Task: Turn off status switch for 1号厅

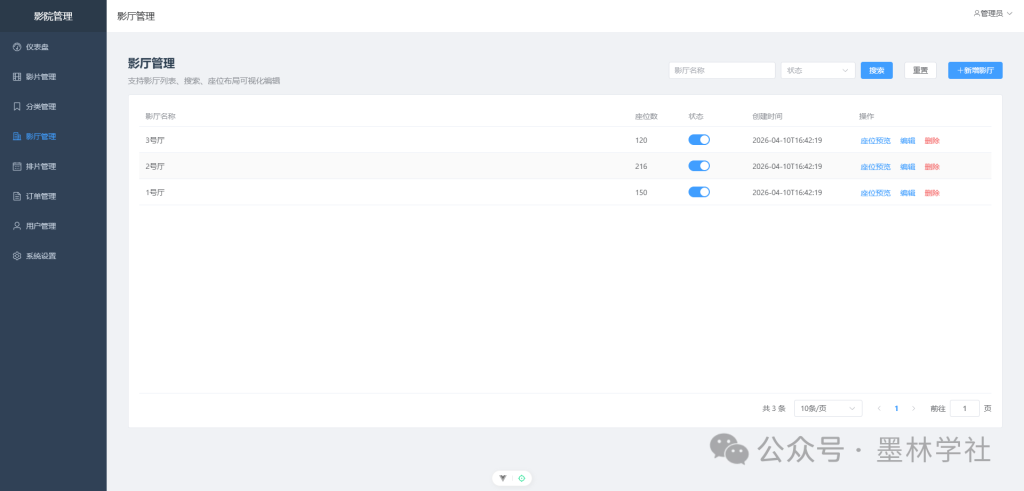Action: pos(699,192)
